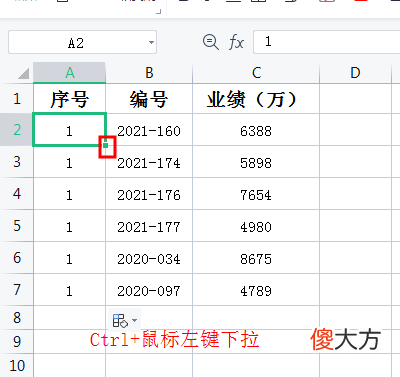Click cell containing 2021-177

pyautogui.click(x=149, y=226)
